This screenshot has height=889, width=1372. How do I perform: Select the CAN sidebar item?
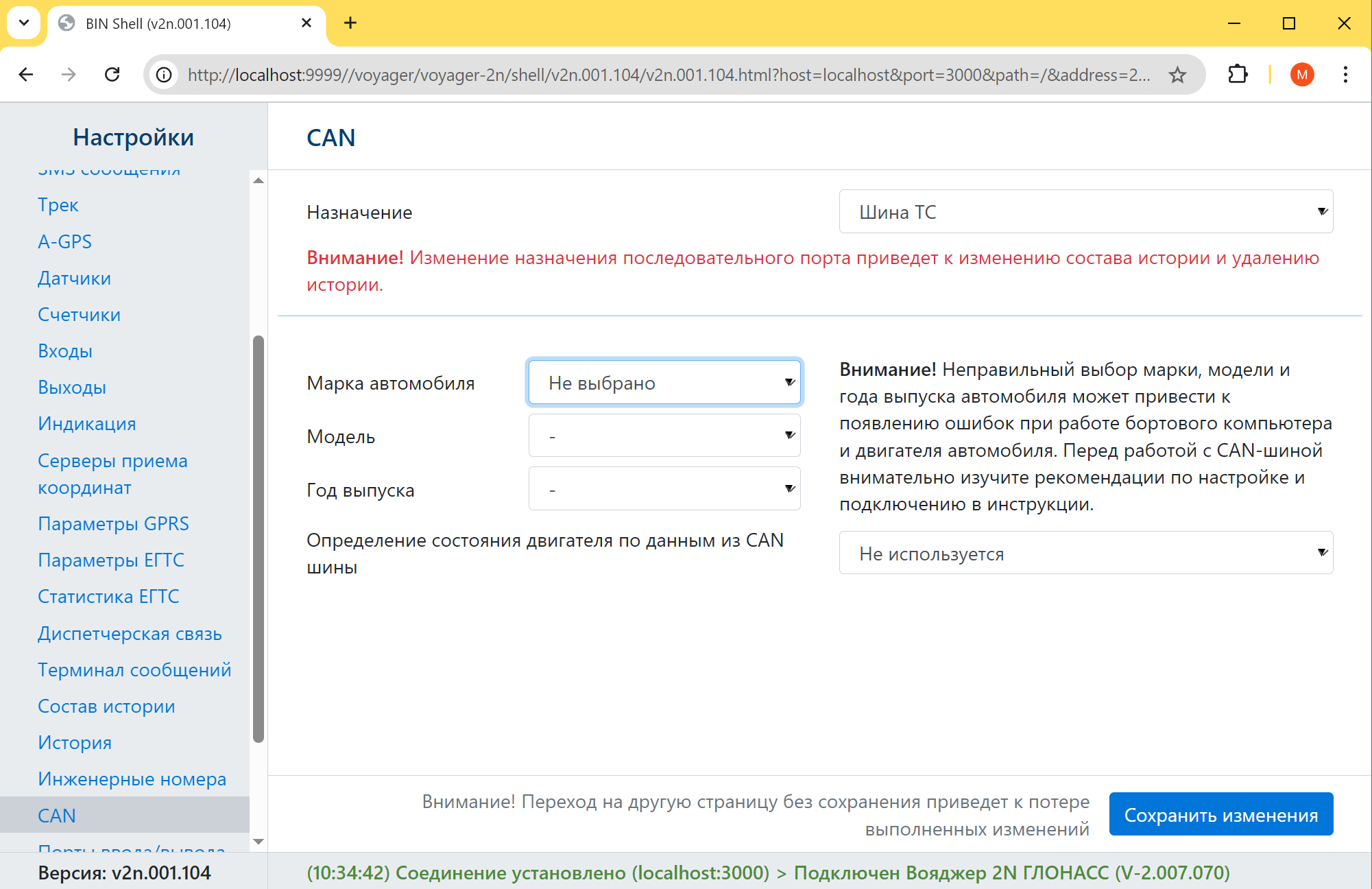(x=57, y=816)
